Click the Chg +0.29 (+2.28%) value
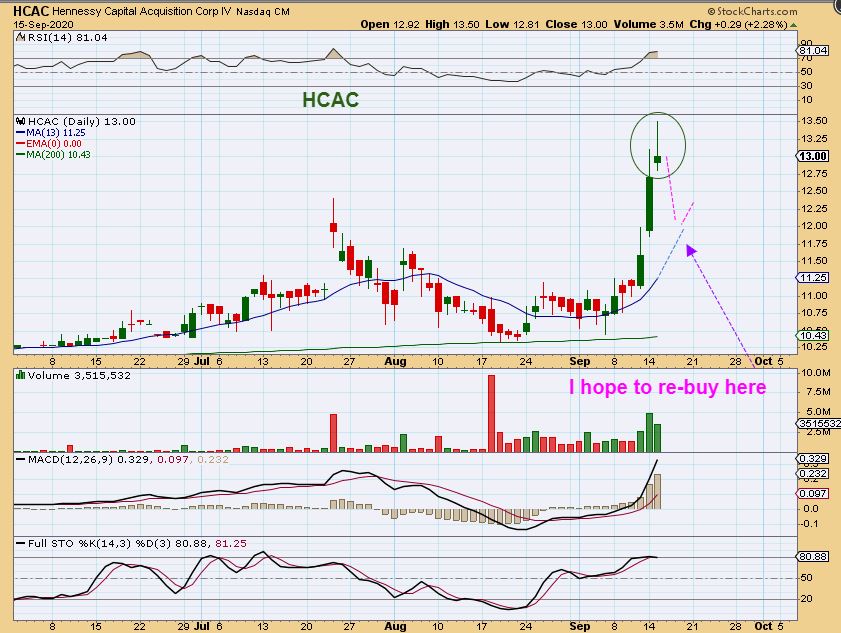 (x=739, y=24)
